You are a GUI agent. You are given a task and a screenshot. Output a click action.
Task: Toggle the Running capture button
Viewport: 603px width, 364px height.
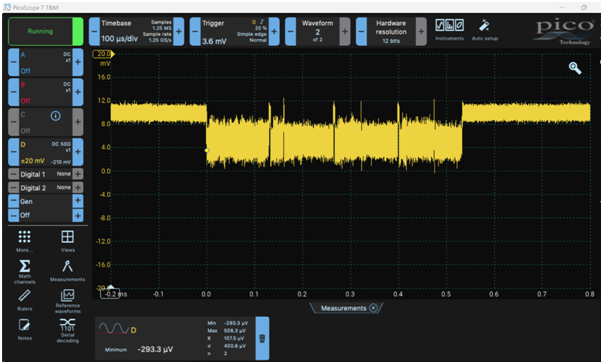45,32
